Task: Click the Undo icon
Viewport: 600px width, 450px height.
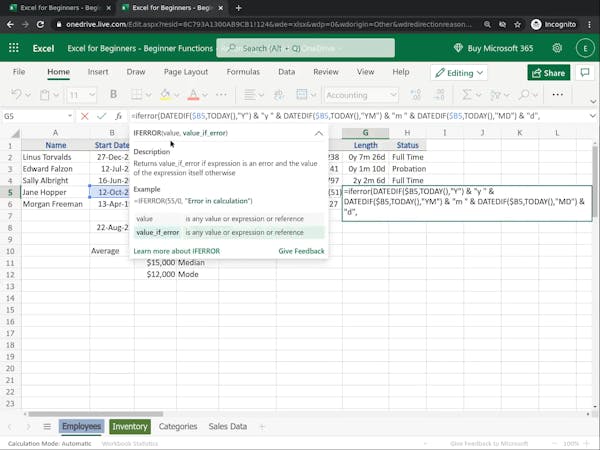Action: coord(16,95)
